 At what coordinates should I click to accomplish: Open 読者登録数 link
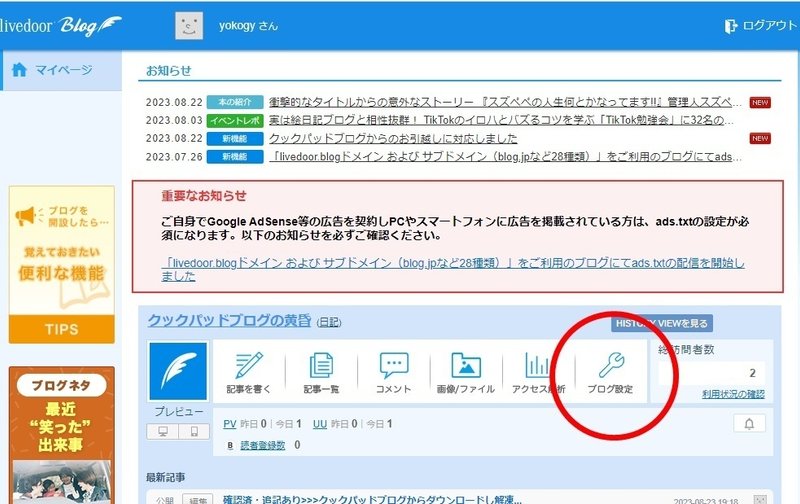tap(263, 445)
